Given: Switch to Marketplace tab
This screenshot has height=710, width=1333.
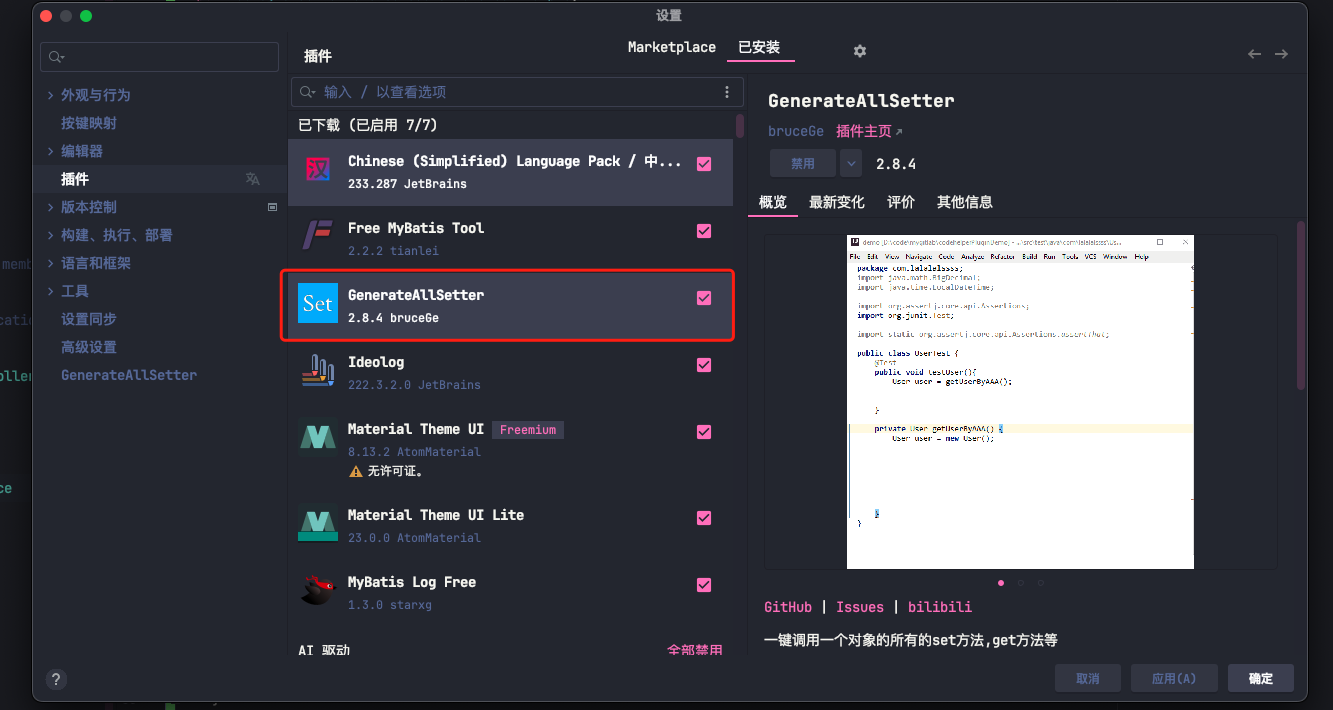Looking at the screenshot, I should tap(672, 47).
